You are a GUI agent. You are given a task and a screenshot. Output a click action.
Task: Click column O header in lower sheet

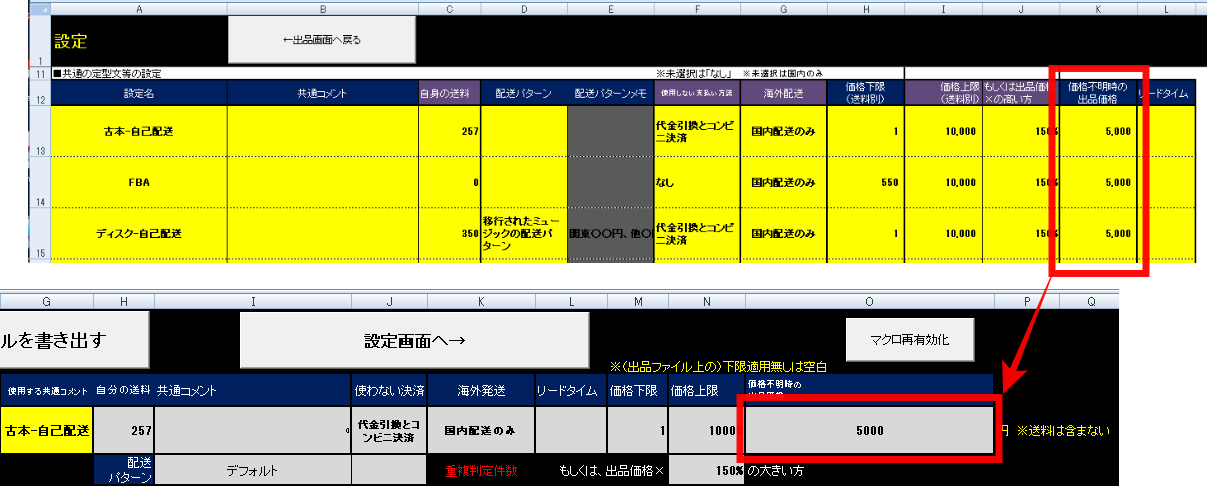tap(867, 300)
